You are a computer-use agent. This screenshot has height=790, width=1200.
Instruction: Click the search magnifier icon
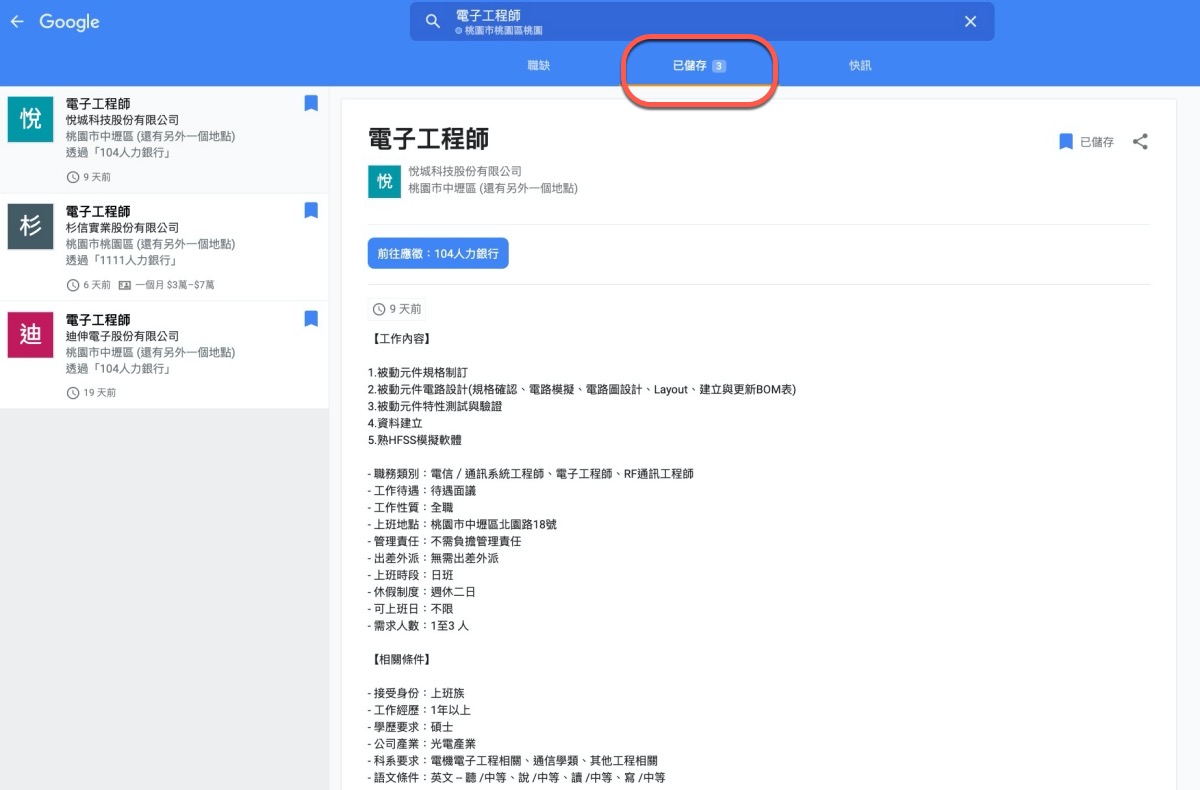tap(433, 22)
